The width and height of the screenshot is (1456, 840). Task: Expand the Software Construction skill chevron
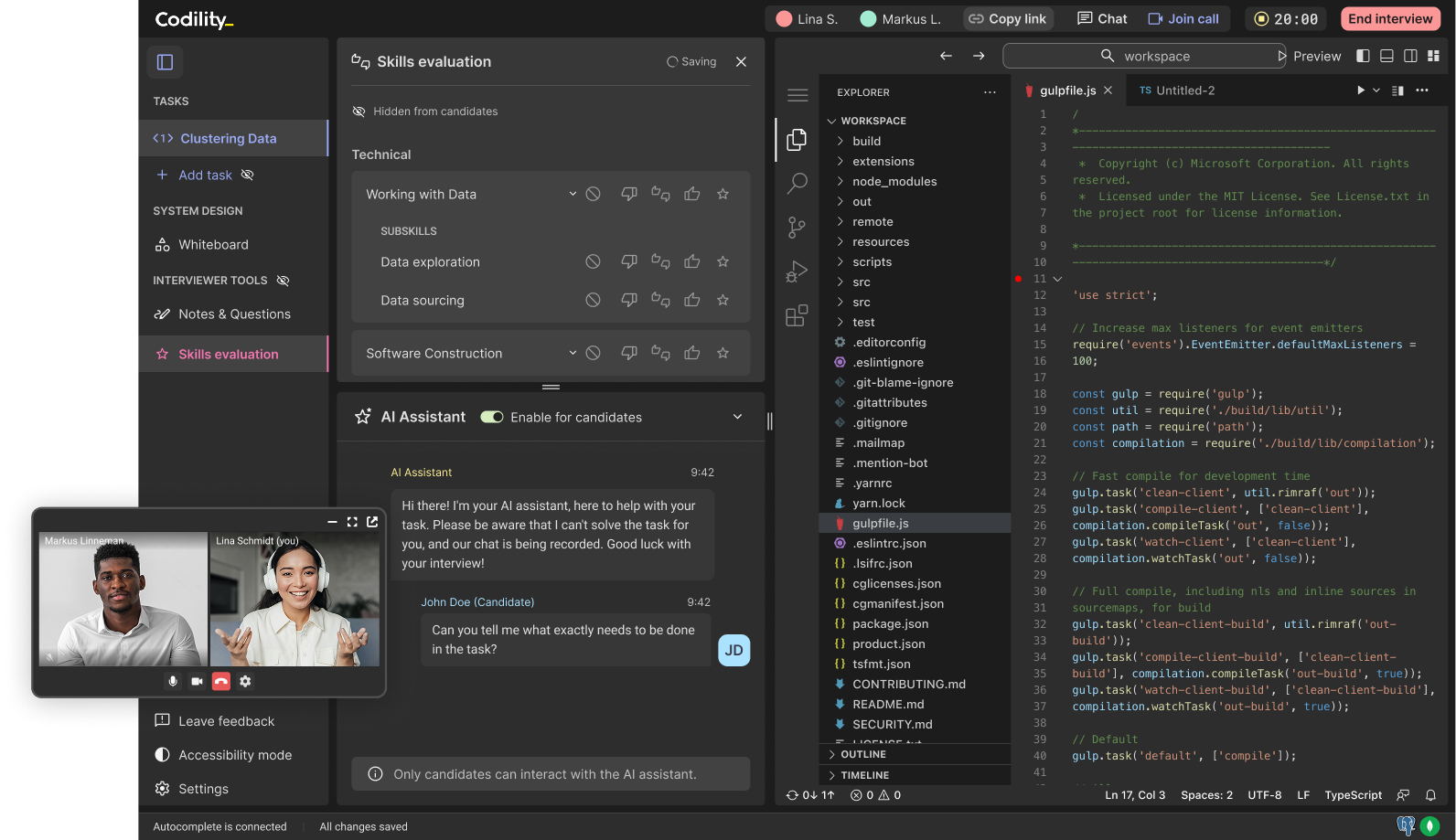point(573,353)
